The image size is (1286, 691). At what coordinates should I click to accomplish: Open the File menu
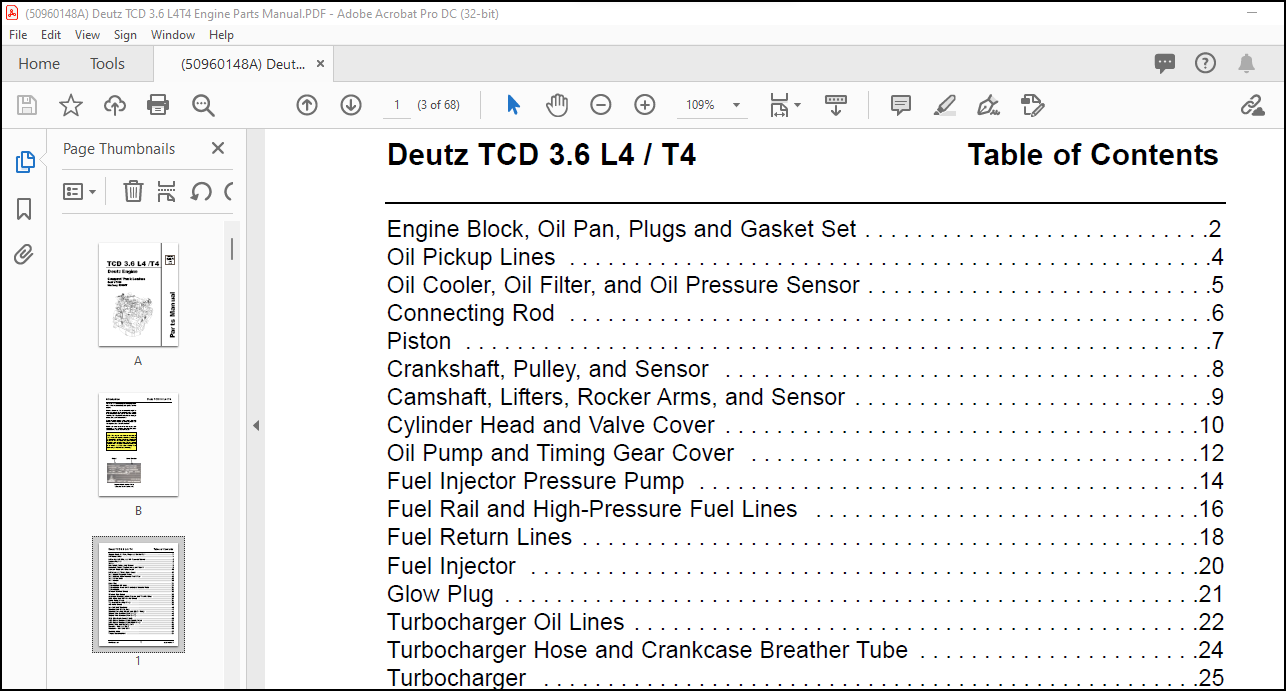click(x=18, y=35)
